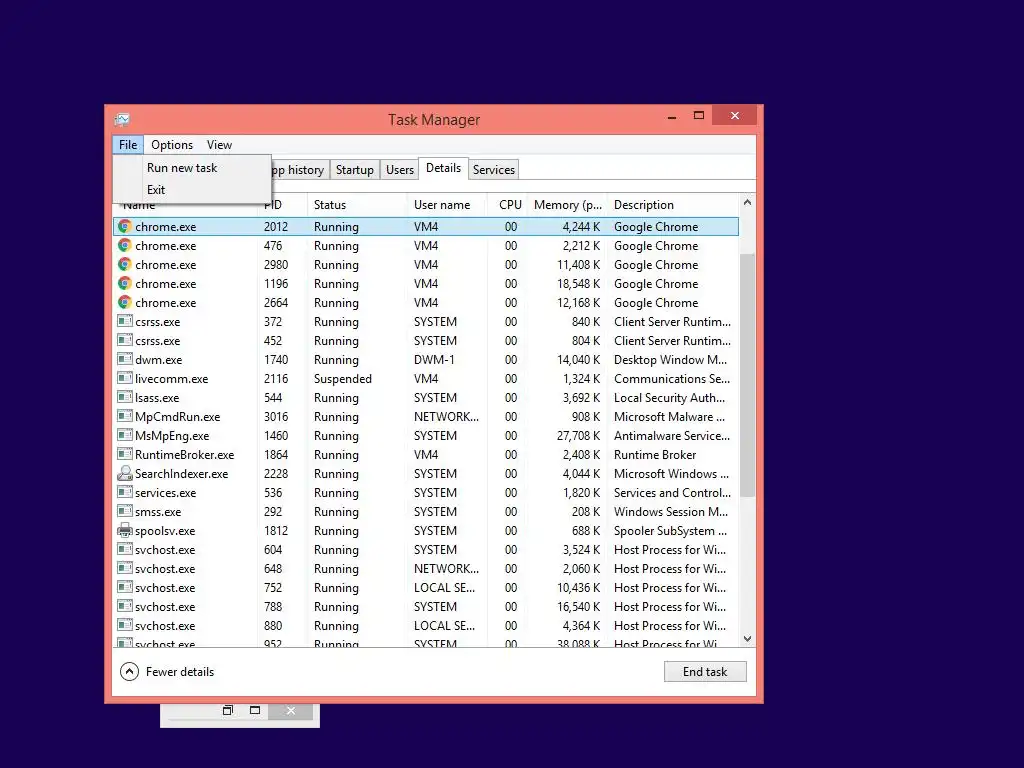Click the csrss.exe icon for PID 372
This screenshot has width=1024, height=768.
click(124, 321)
